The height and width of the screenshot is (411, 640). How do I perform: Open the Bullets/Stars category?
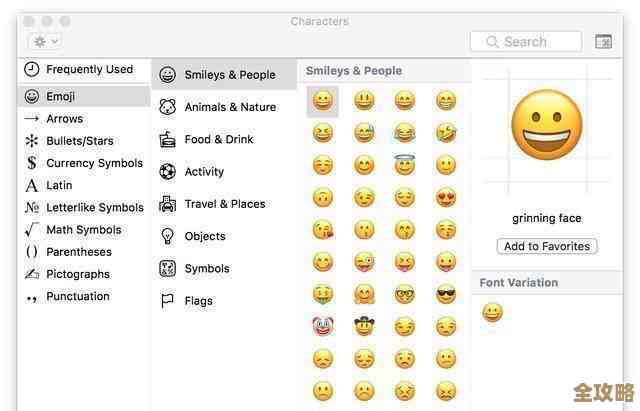(79, 141)
